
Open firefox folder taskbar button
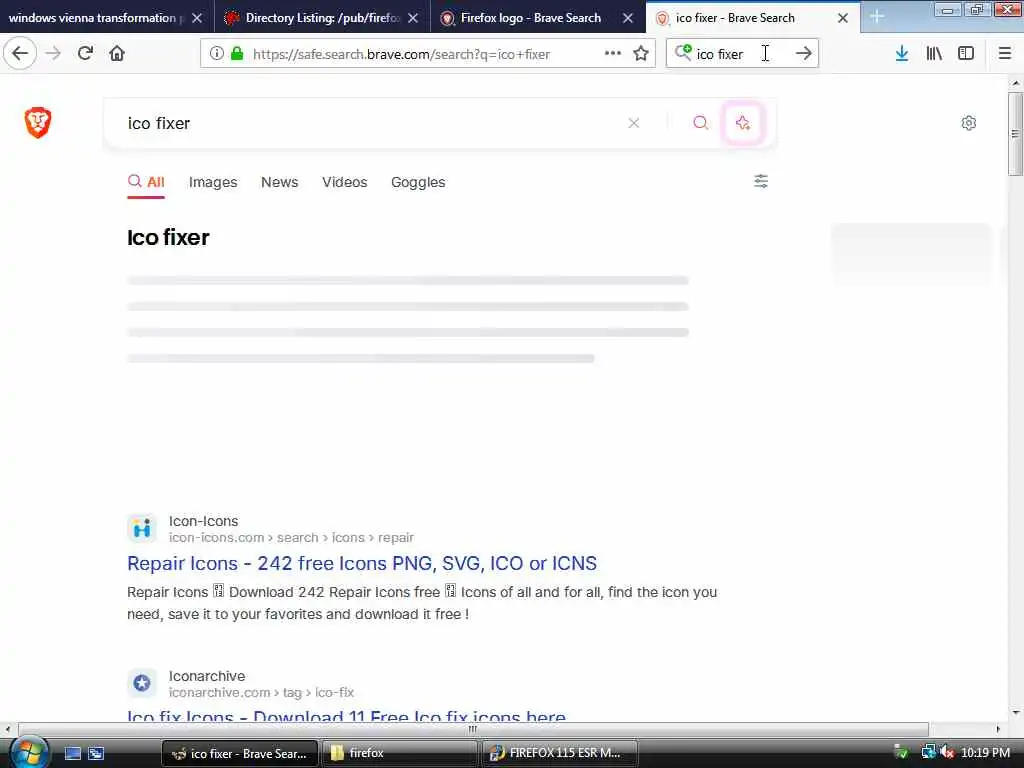[401, 753]
